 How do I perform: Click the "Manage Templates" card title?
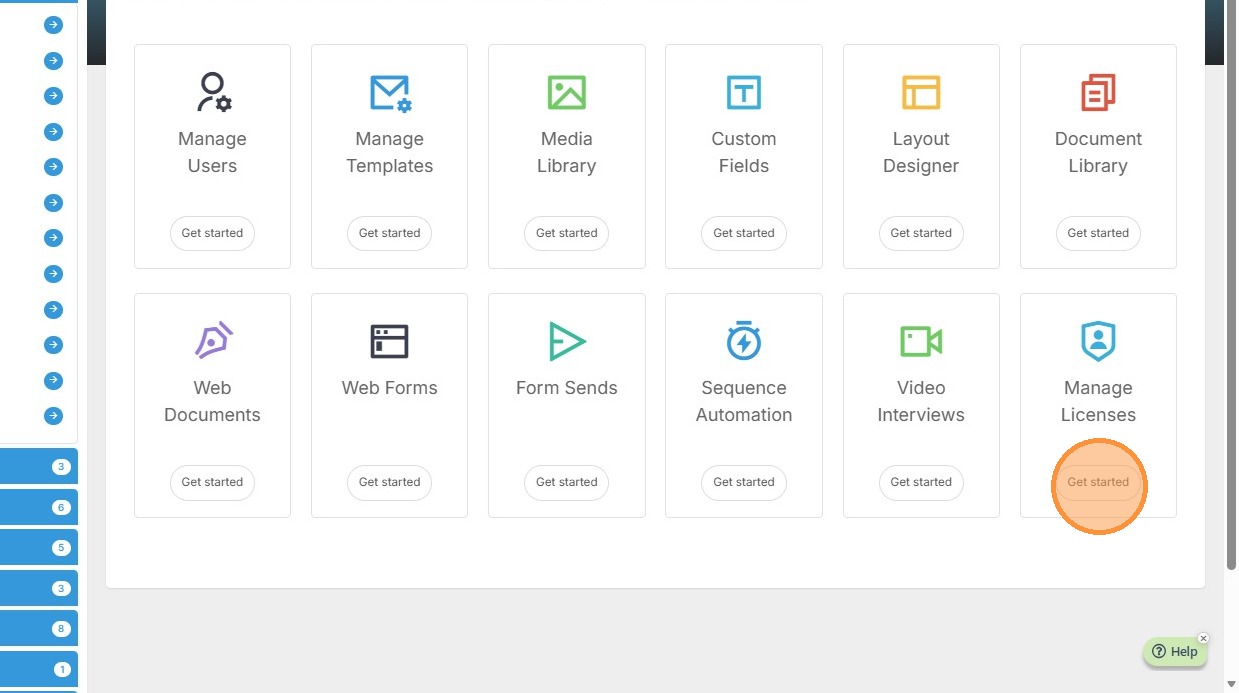tap(390, 152)
